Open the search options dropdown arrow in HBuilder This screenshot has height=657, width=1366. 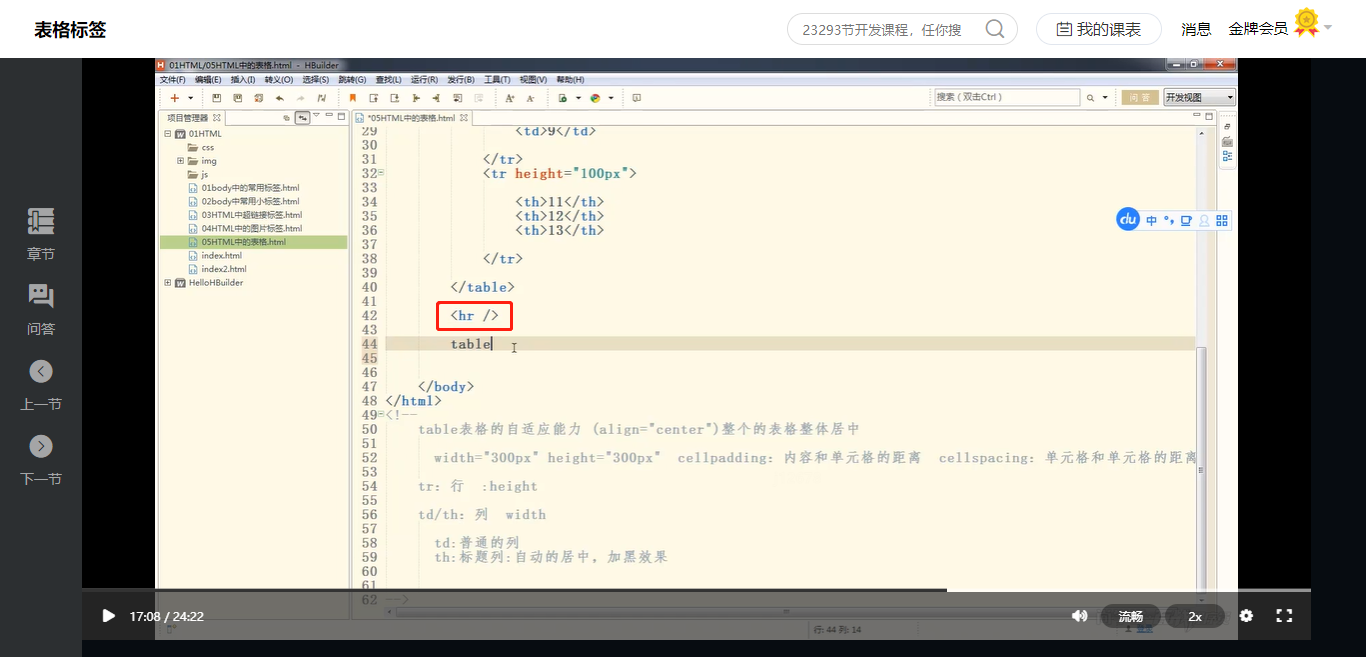(1105, 98)
